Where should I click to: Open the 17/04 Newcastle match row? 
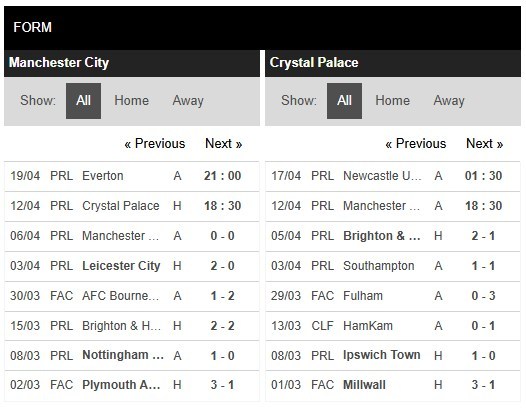pos(393,176)
